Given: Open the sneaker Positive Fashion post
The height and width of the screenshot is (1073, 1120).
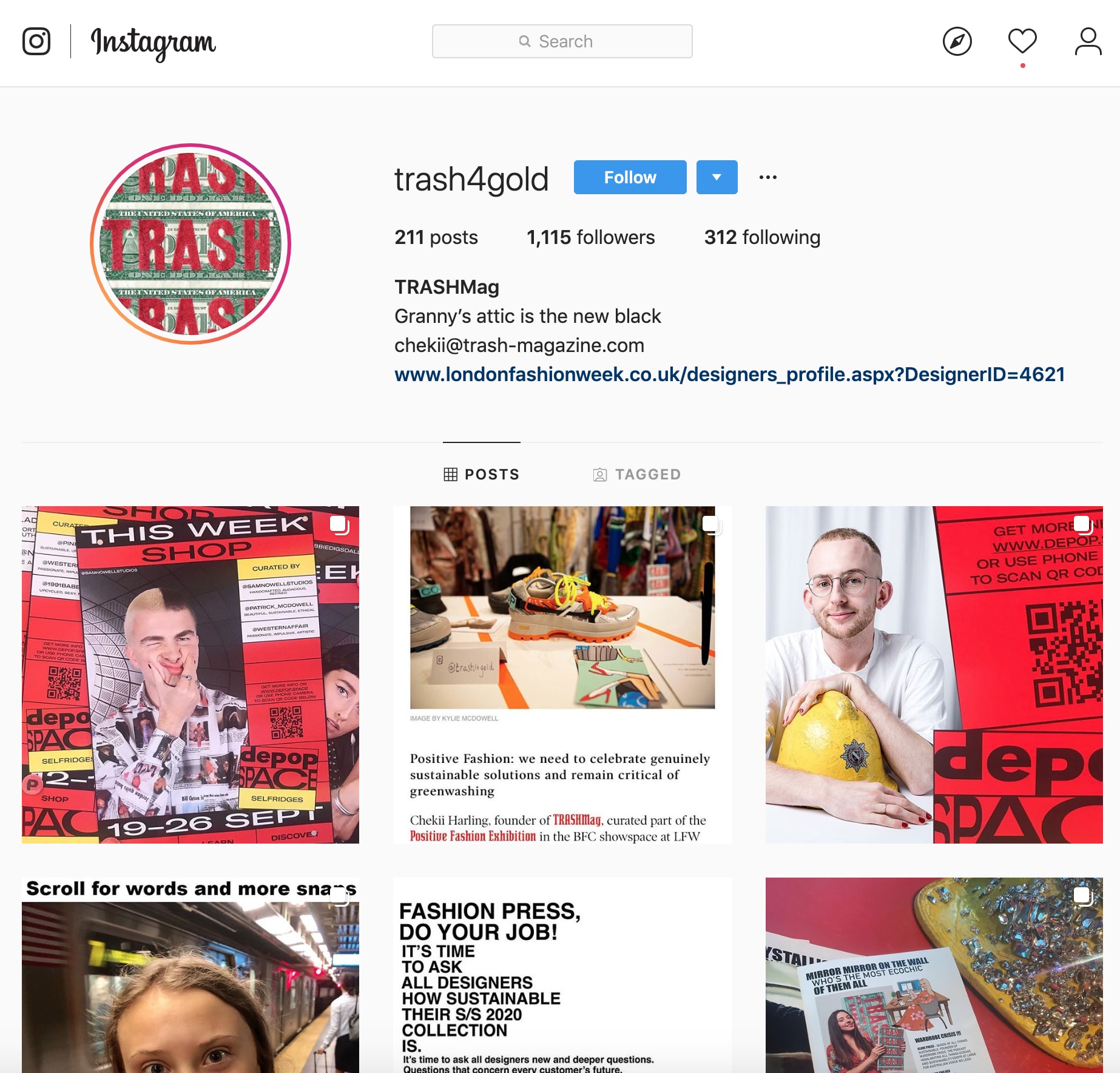Looking at the screenshot, I should [x=562, y=675].
